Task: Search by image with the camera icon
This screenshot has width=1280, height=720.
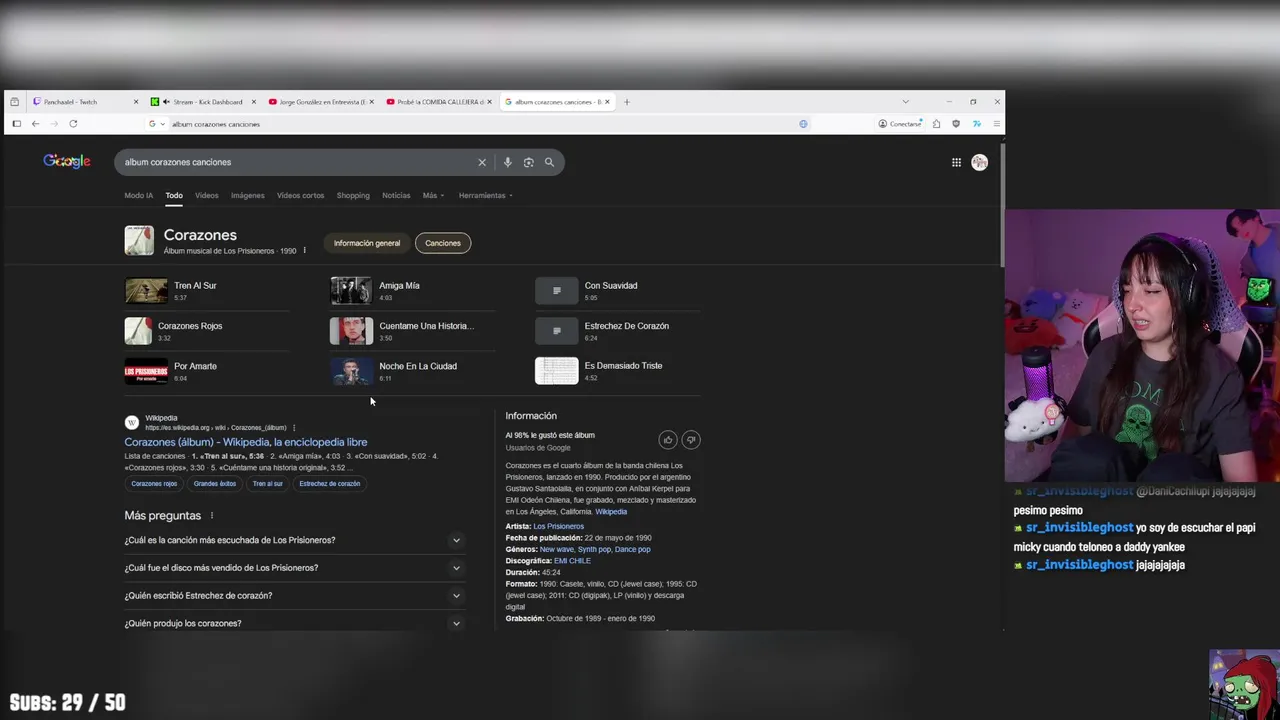Action: 528,162
